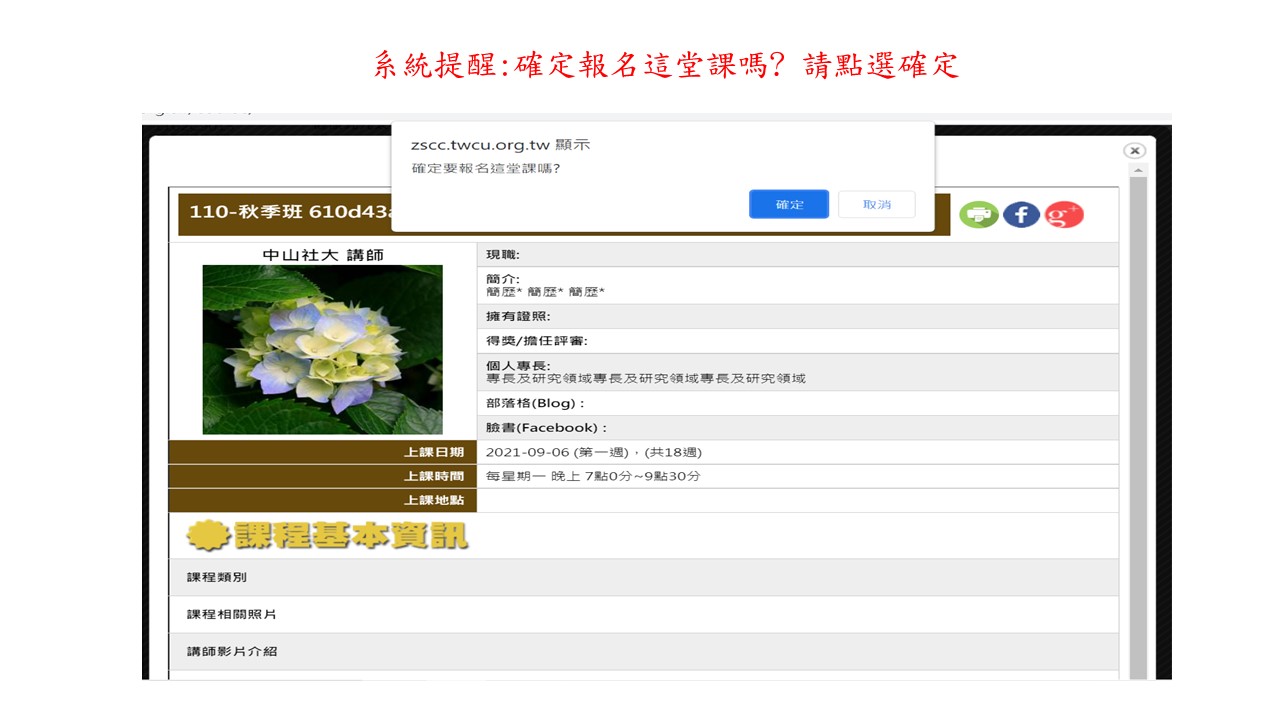Viewport: 1280px width, 720px height.
Task: Click the 每星期一 晚上 time value
Action: (x=593, y=476)
